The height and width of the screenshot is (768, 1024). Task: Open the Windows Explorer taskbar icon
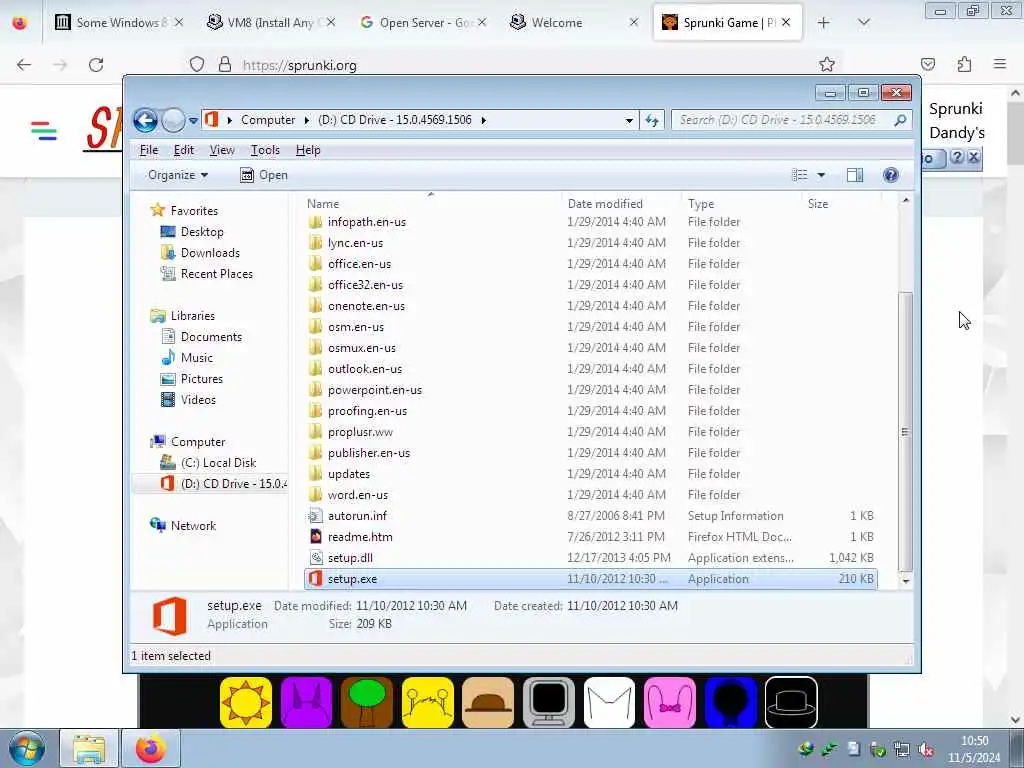coord(89,748)
